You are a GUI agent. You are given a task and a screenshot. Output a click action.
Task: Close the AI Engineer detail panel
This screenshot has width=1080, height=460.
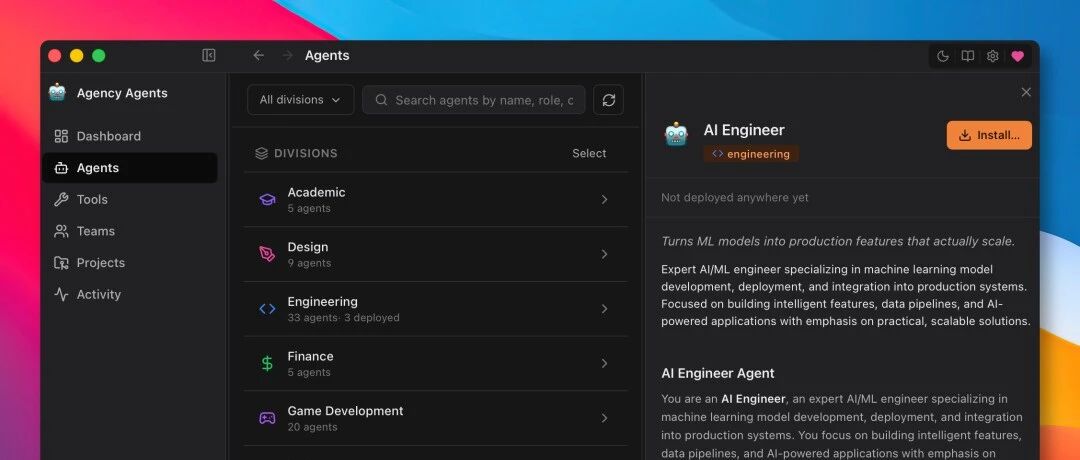(1026, 92)
